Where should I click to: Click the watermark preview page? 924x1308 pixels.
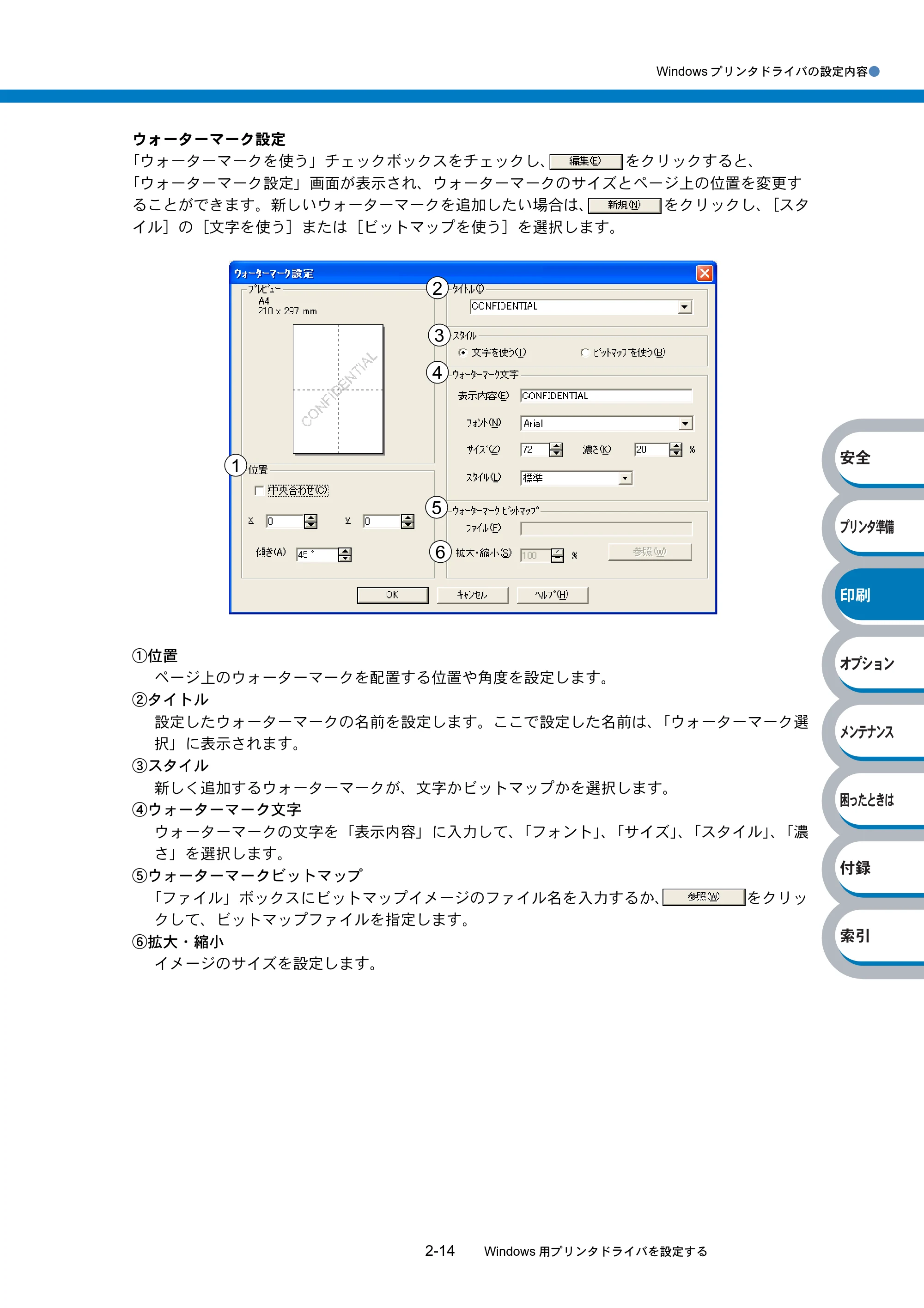338,389
